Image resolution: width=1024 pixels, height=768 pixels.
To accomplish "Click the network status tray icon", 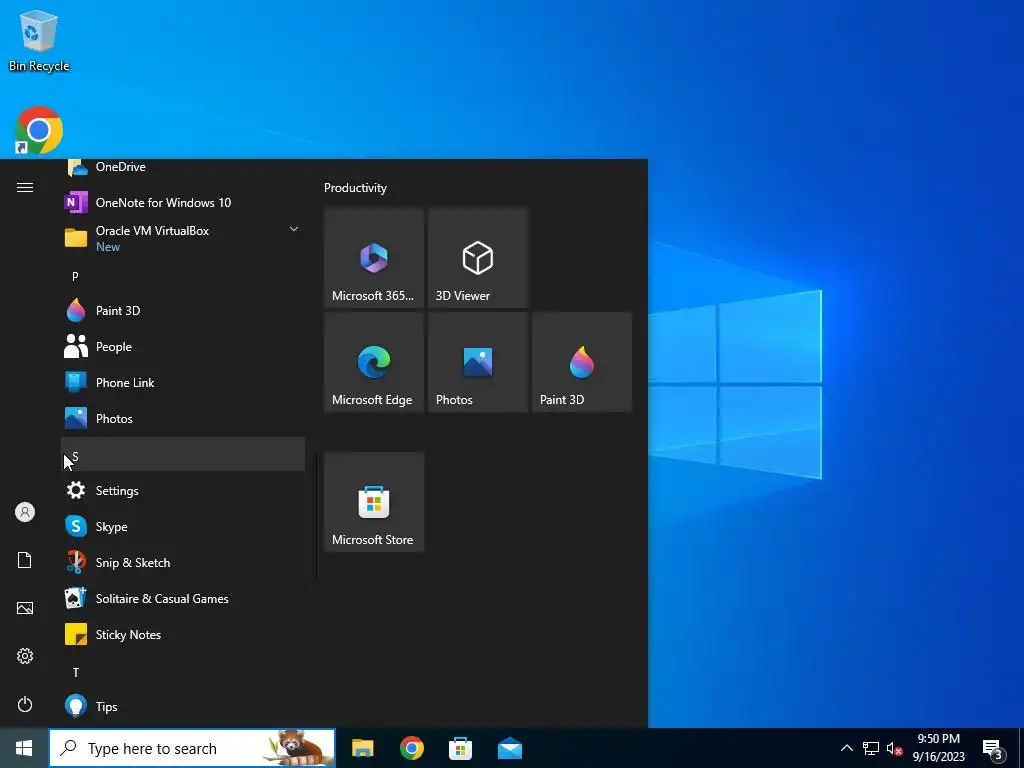I will click(871, 748).
